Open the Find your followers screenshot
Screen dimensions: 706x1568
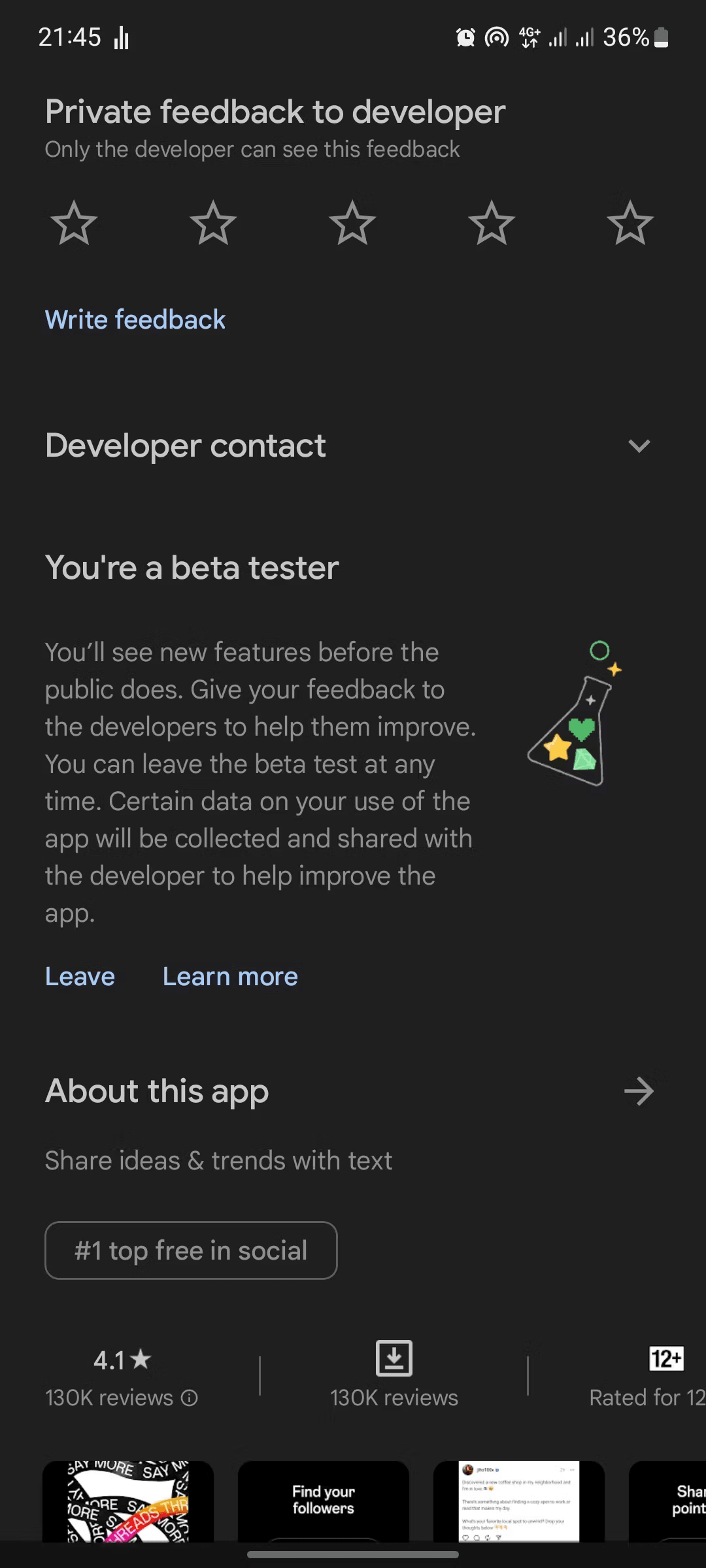click(324, 1501)
